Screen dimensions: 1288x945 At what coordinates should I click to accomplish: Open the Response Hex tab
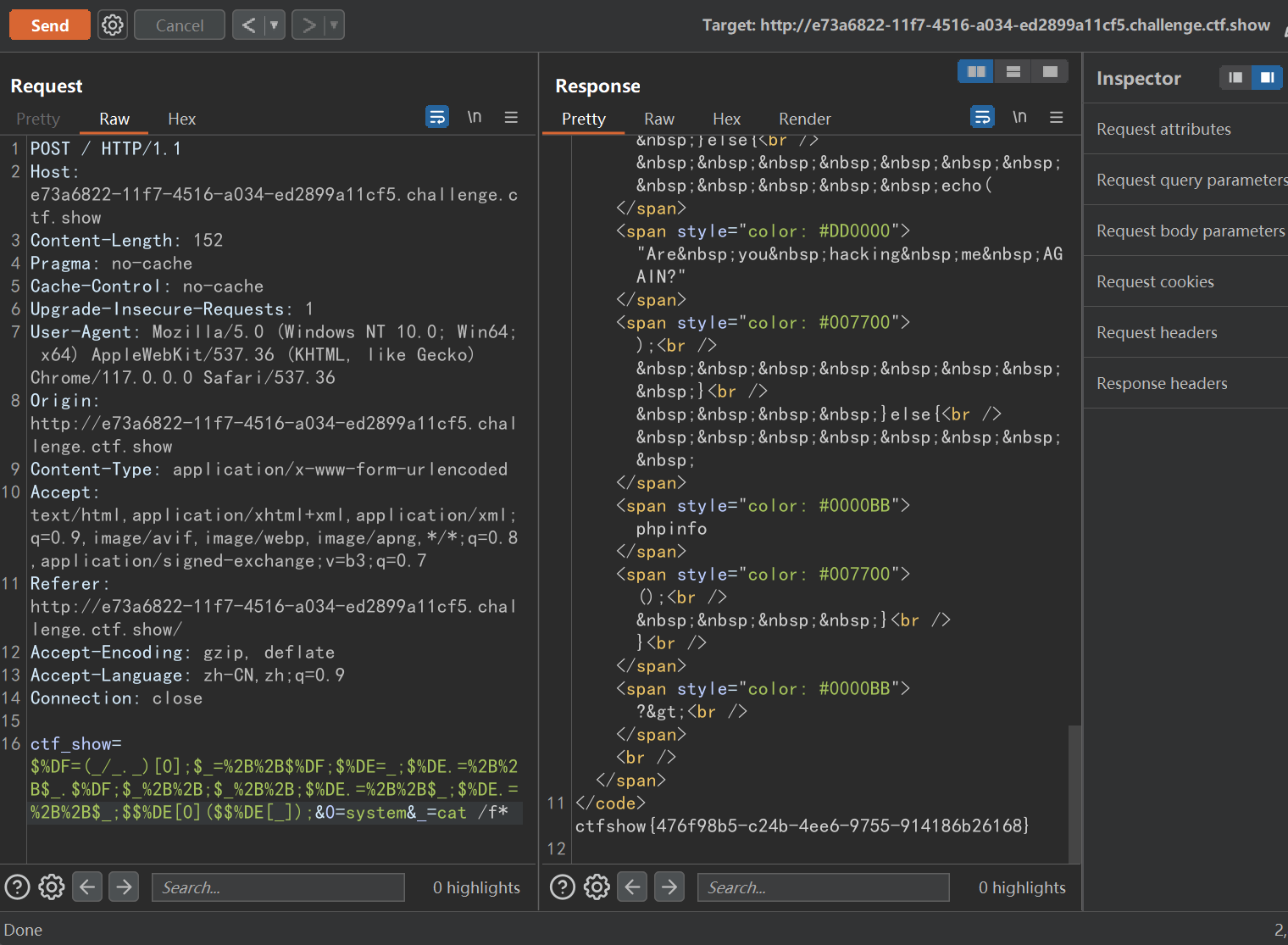pyautogui.click(x=727, y=119)
